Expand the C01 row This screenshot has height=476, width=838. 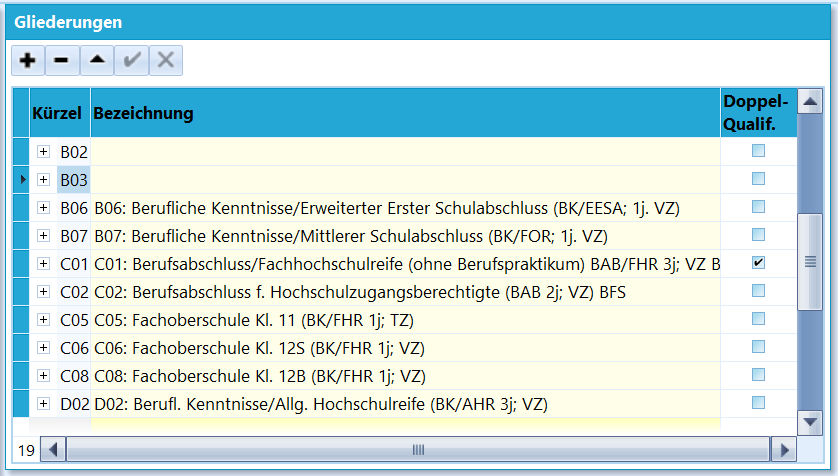(x=43, y=263)
